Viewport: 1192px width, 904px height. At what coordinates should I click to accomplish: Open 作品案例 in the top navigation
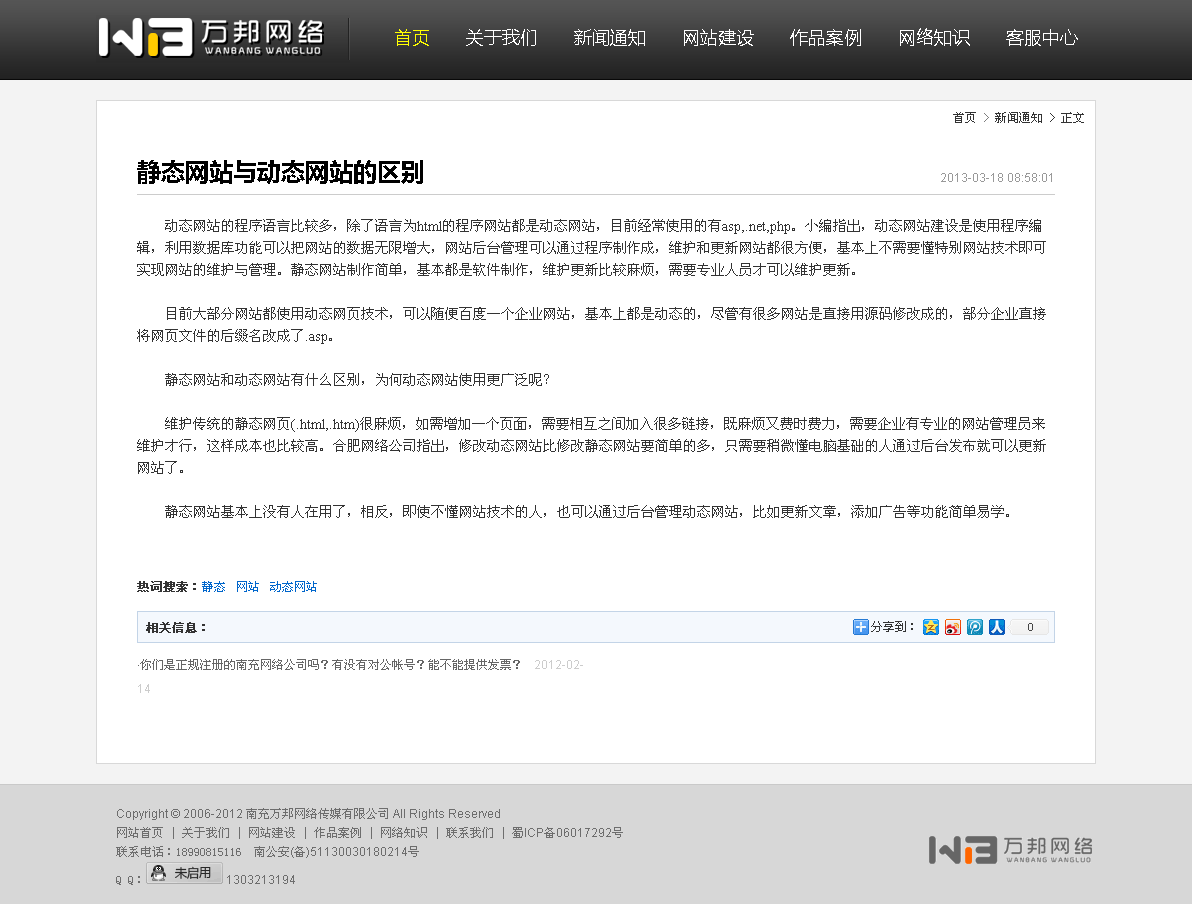(825, 38)
